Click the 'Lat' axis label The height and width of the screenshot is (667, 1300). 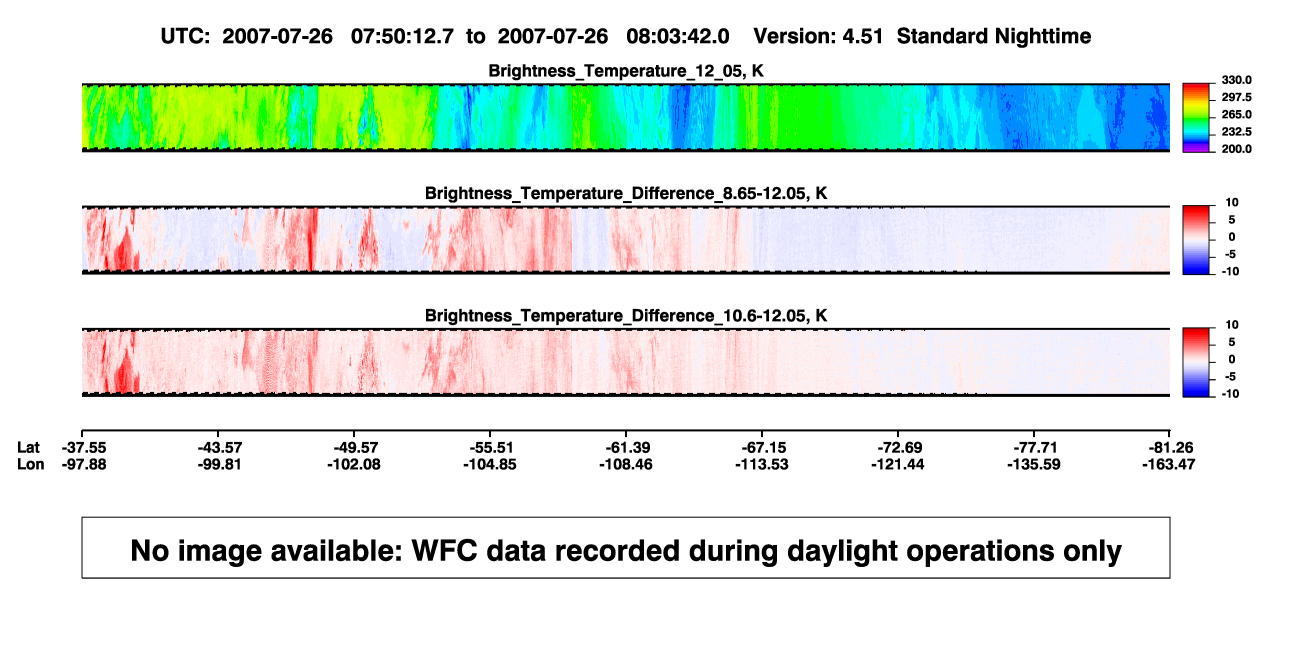(x=29, y=447)
